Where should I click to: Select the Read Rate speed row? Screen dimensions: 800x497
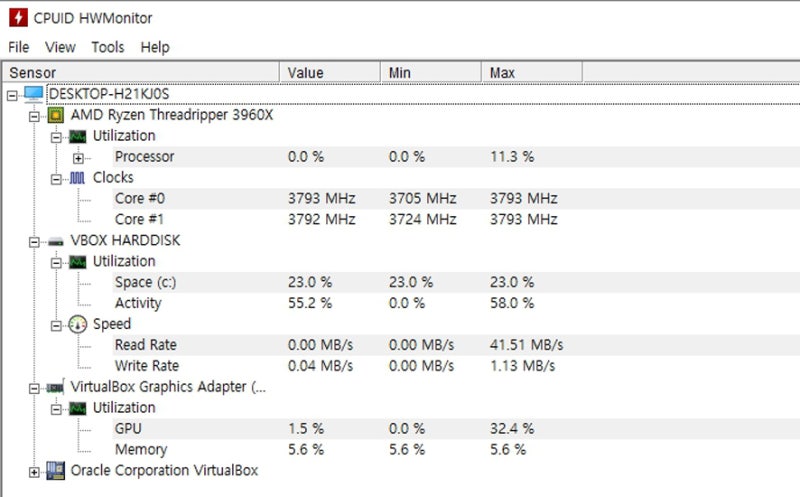(x=145, y=345)
